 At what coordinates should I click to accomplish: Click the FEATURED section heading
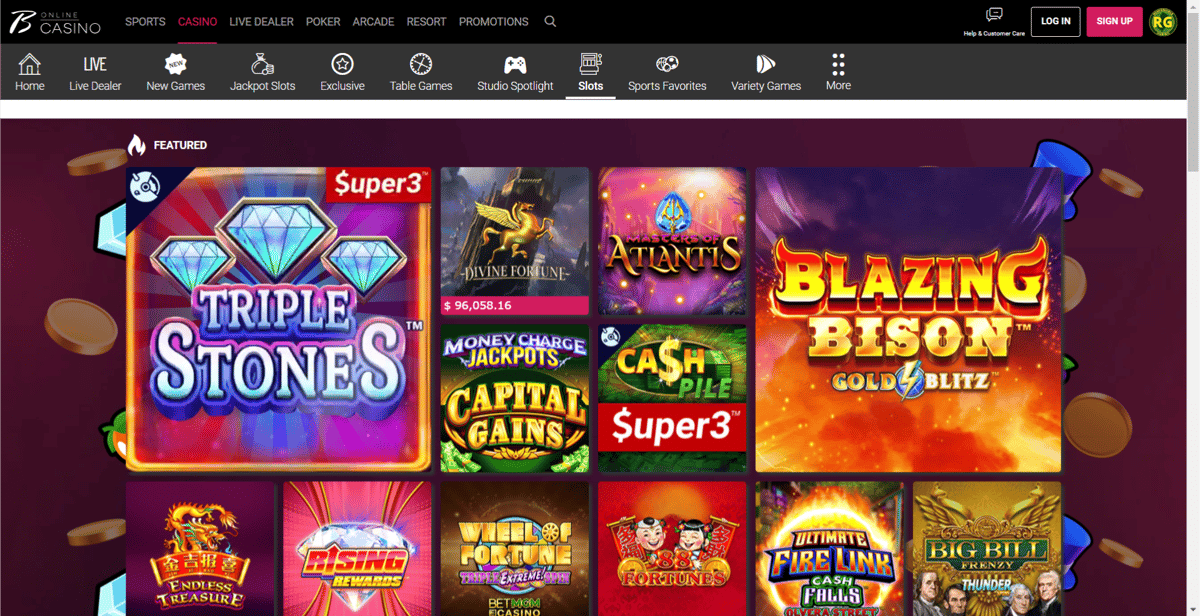180,145
